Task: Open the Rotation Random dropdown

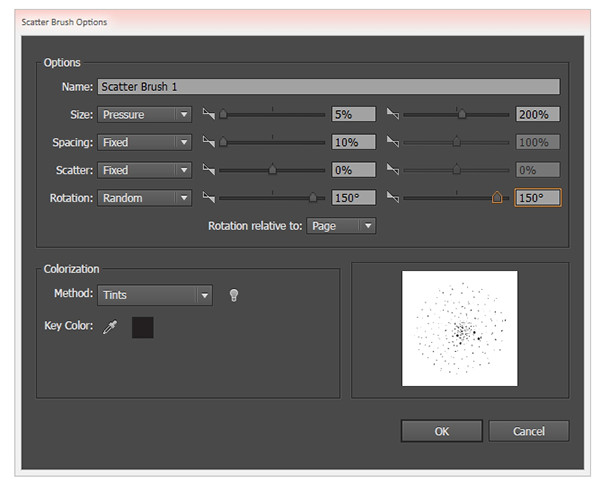Action: [144, 199]
